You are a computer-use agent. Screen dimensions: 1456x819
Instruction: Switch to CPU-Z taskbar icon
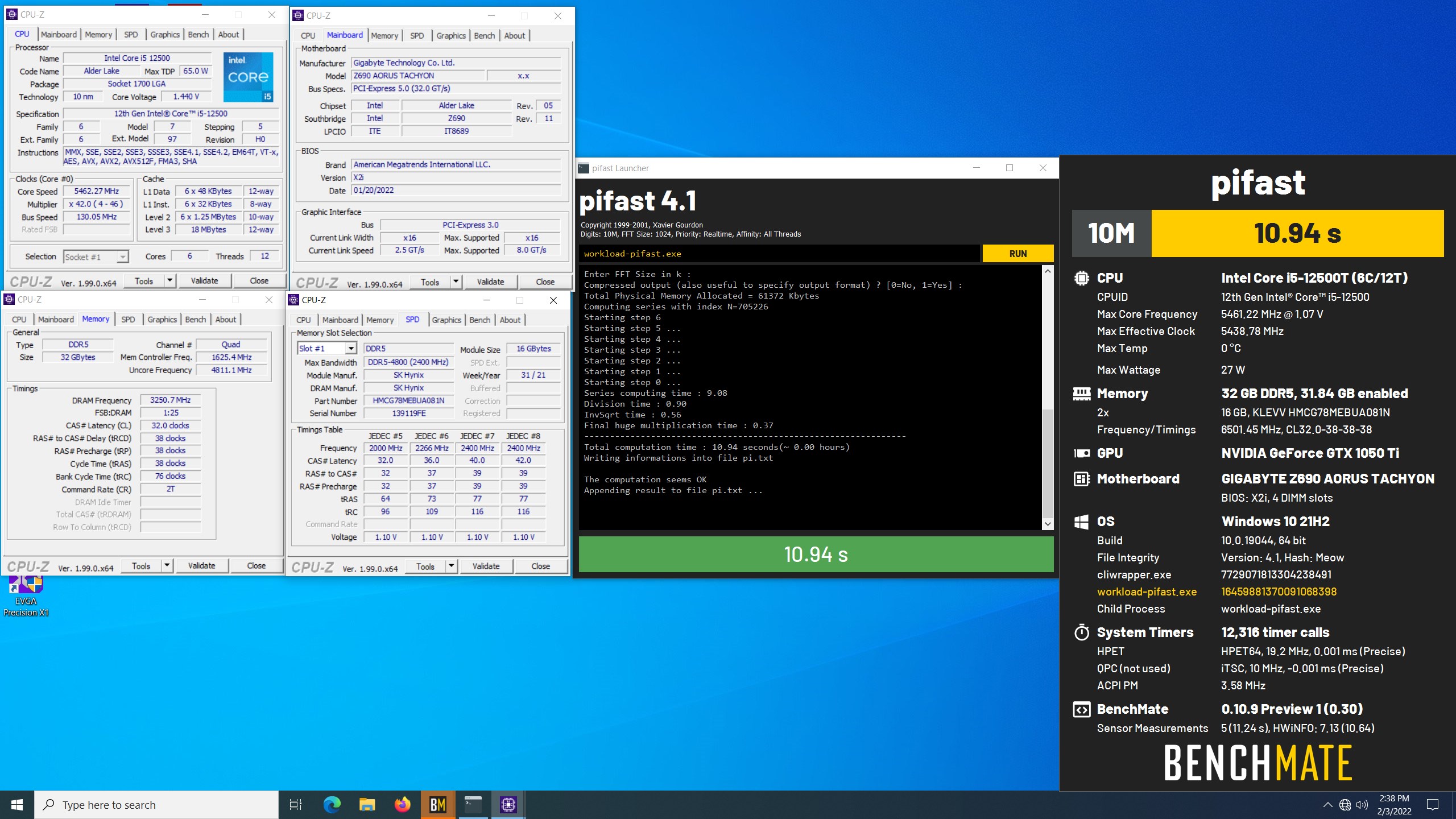coord(508,805)
